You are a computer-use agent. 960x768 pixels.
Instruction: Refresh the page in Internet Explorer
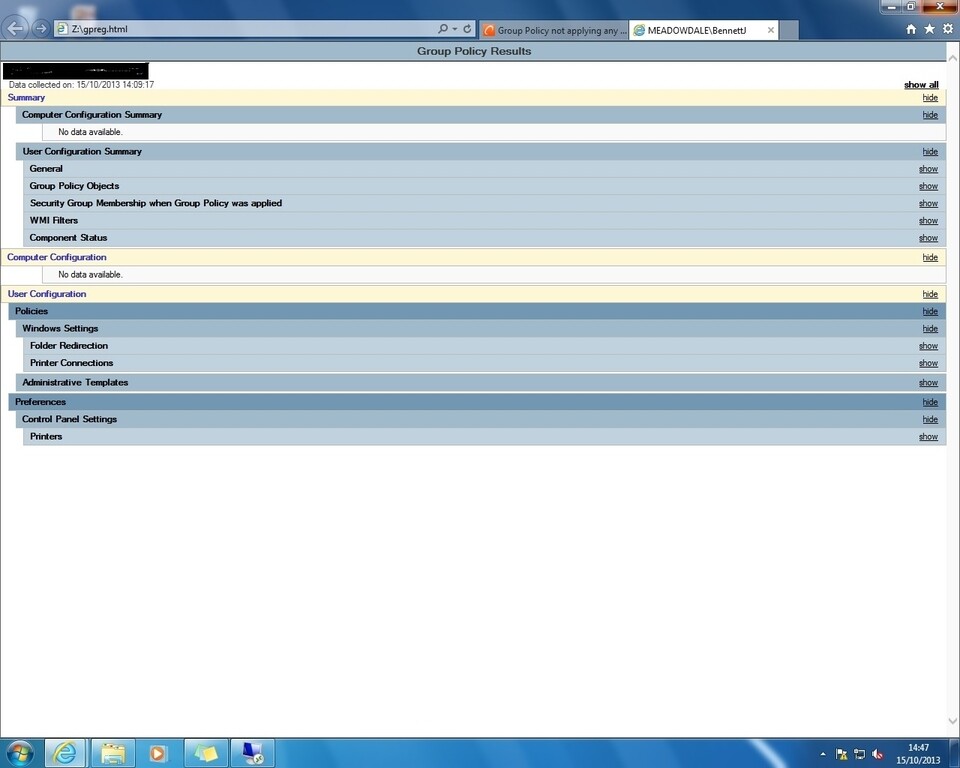pos(466,28)
